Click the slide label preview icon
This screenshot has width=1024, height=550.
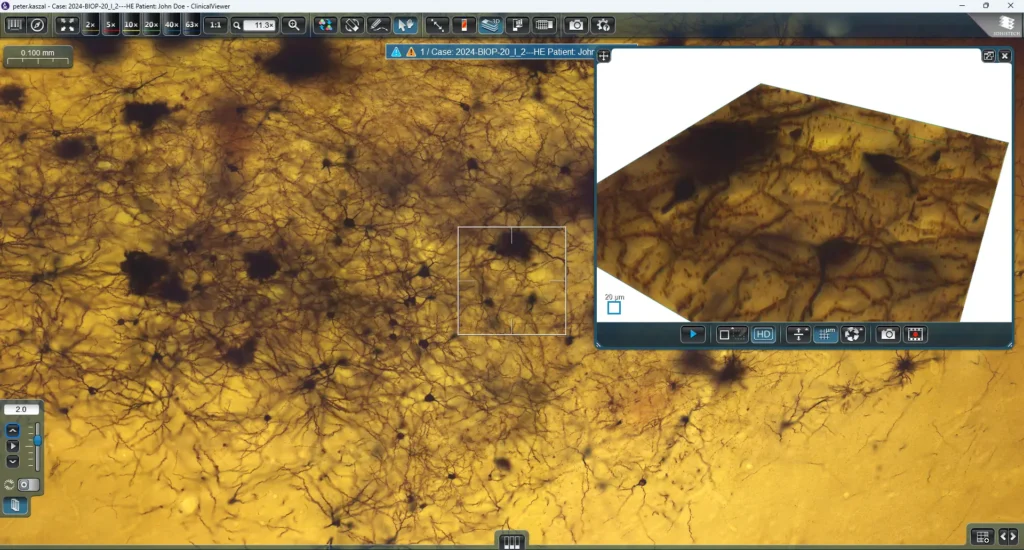(517, 25)
